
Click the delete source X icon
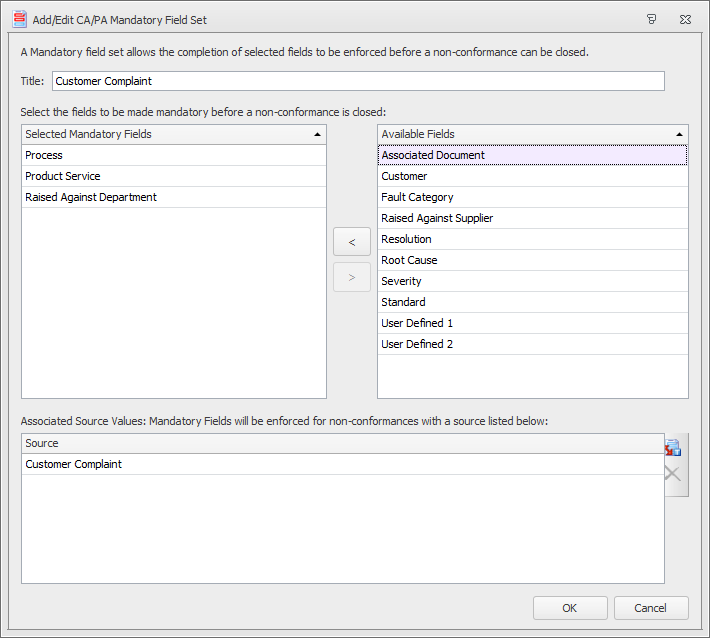pos(673,474)
